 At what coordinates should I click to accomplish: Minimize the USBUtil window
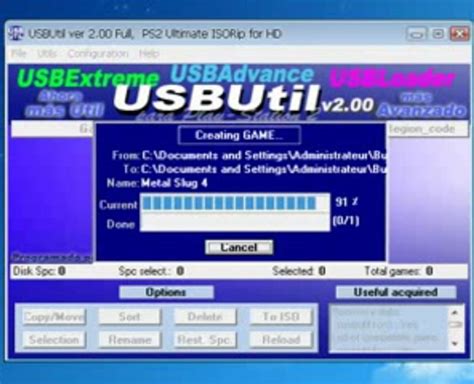point(416,34)
